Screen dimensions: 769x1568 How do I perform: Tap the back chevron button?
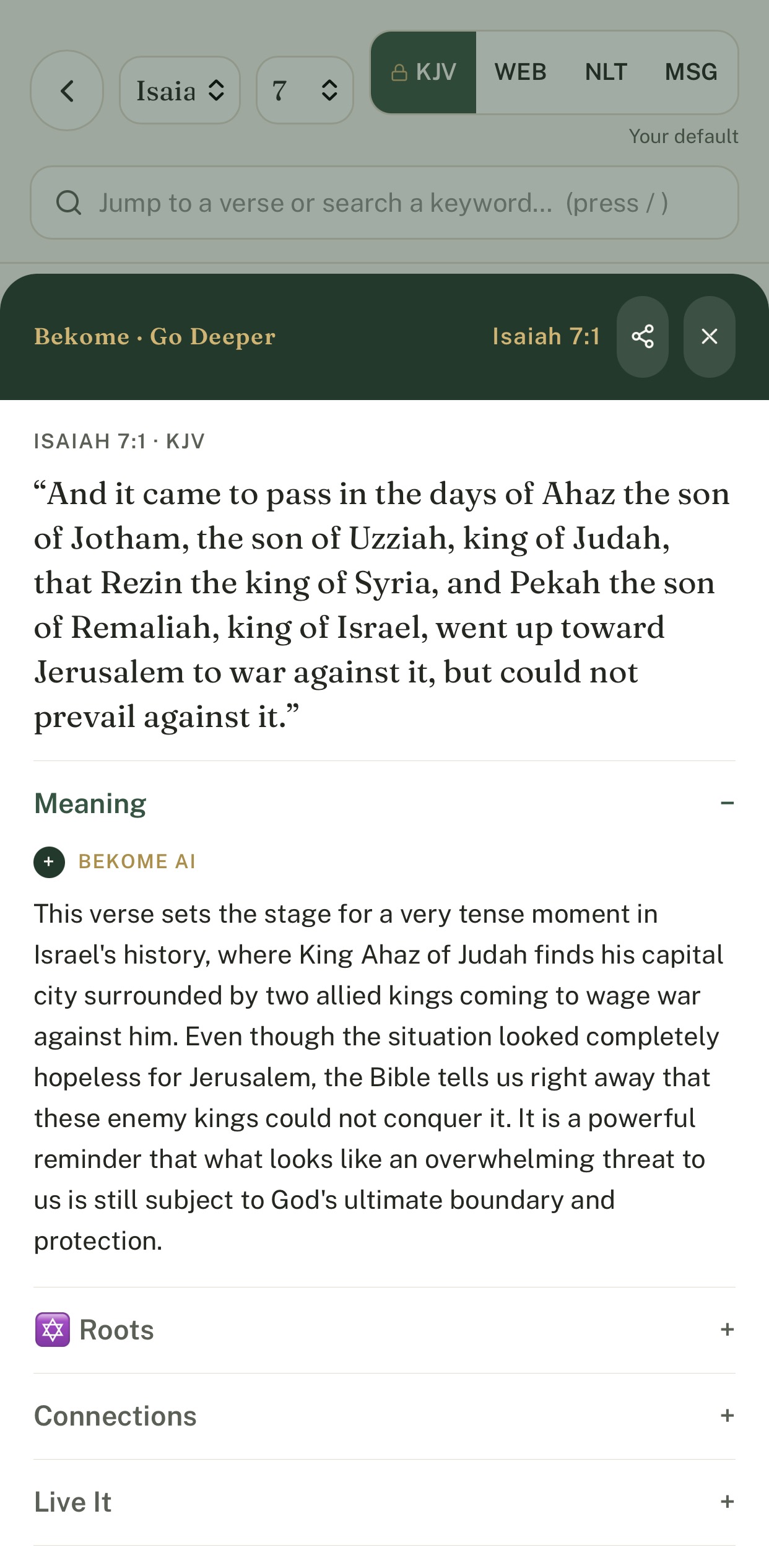67,90
